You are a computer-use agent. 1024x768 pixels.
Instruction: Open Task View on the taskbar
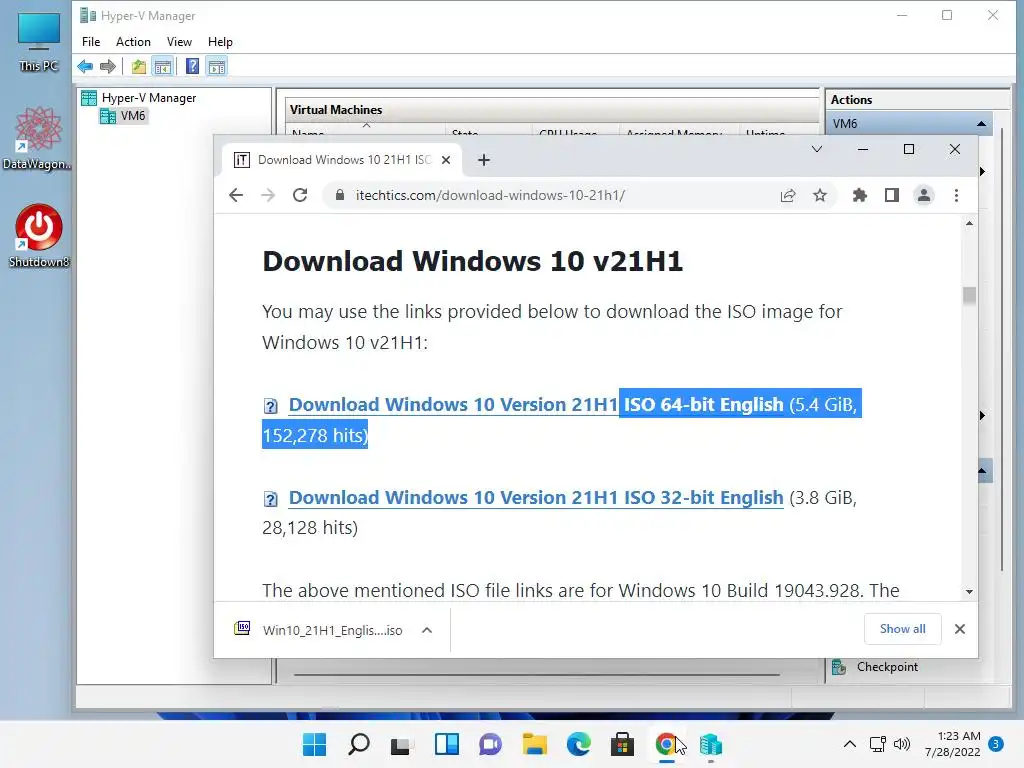click(x=402, y=744)
